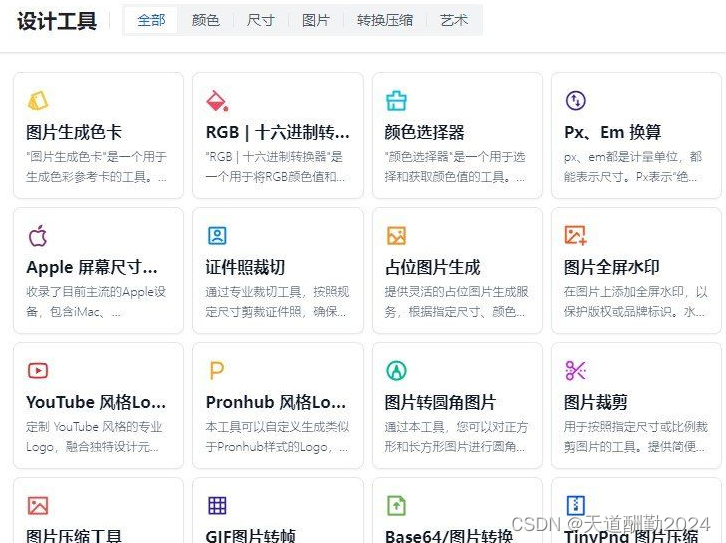Click the Apple logo icon
This screenshot has width=726, height=543.
38,236
